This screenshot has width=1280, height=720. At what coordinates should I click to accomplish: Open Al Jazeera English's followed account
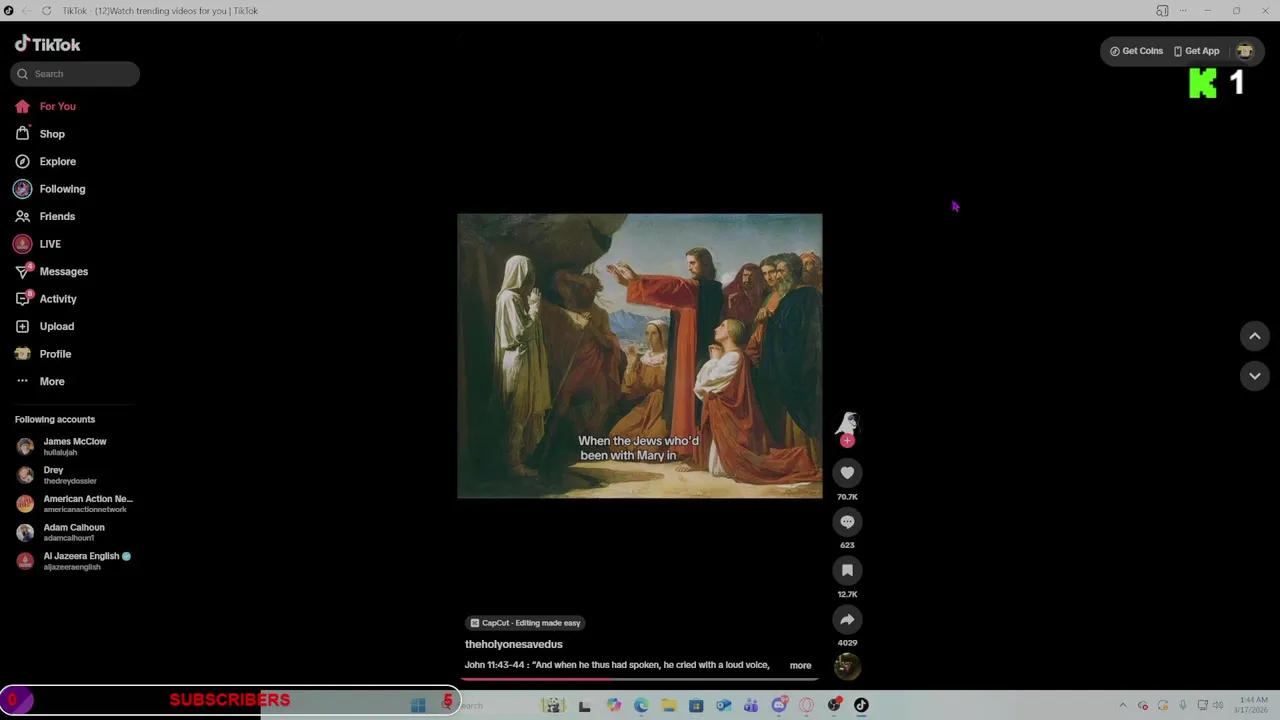click(x=73, y=561)
